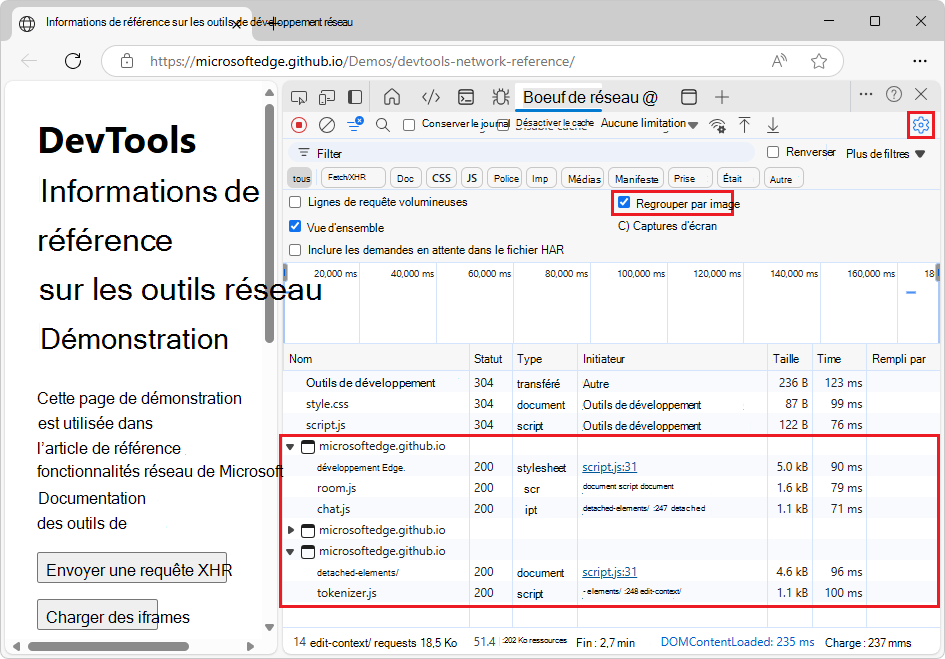Select the style.css request row
Viewport: 945px width, 659px height.
click(611, 404)
